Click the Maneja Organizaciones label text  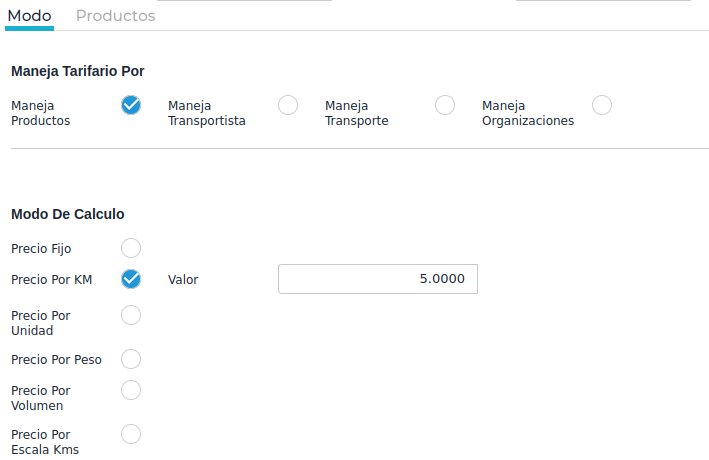point(528,113)
